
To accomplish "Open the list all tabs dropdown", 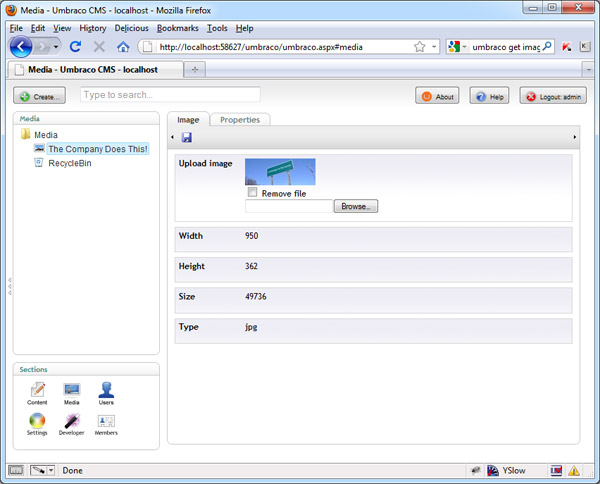I will click(588, 70).
